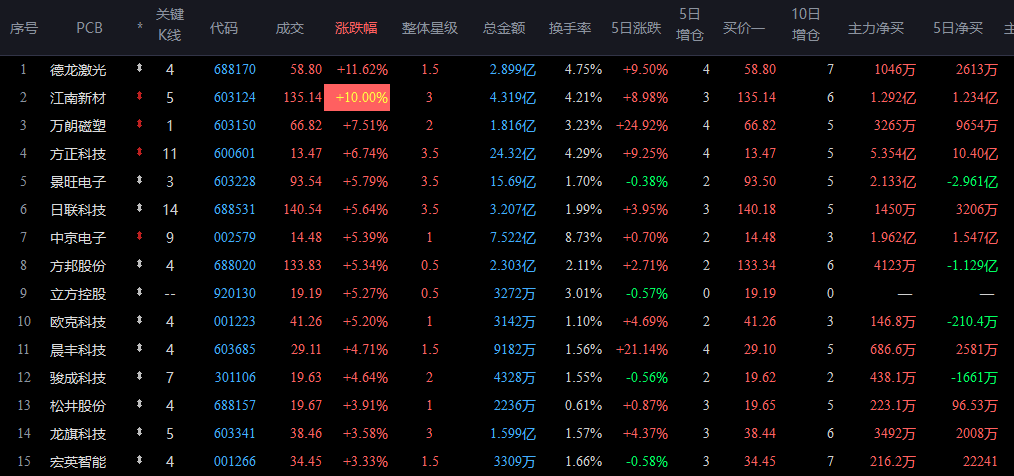The width and height of the screenshot is (1014, 476).
Task: Click +11.62% change value
Action: [362, 70]
